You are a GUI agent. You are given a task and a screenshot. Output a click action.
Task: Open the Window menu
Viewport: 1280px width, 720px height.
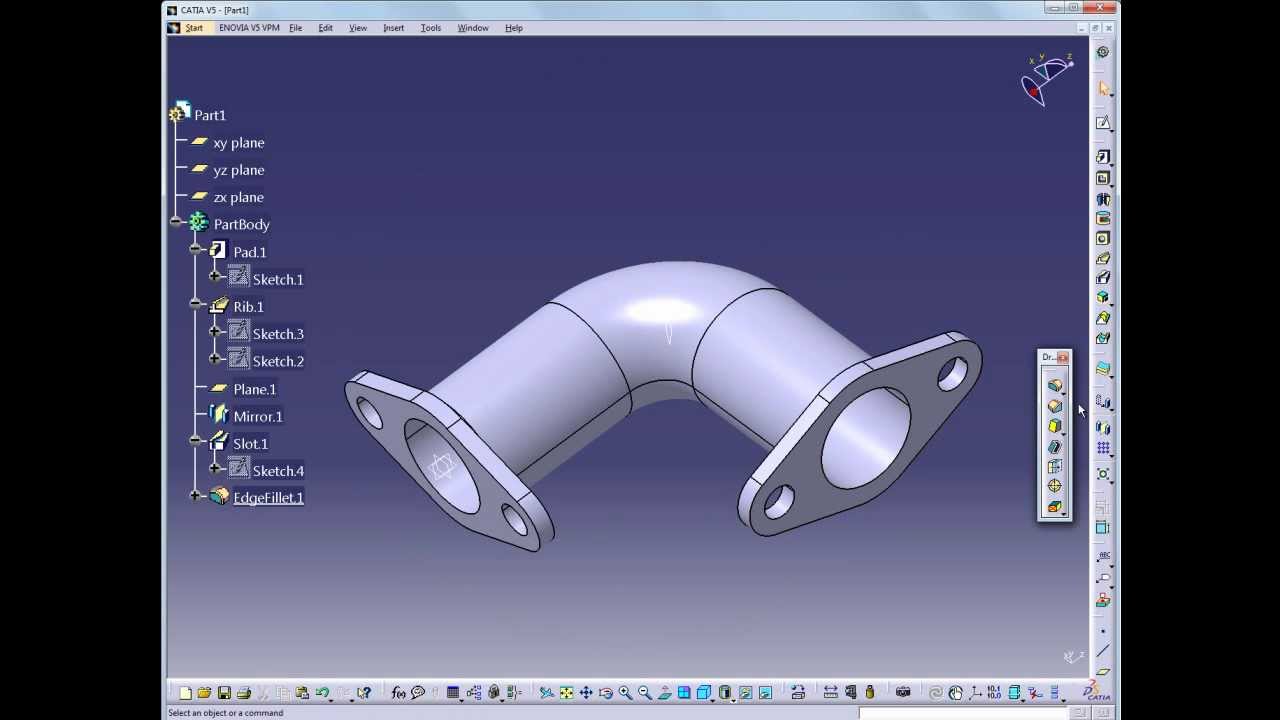[x=473, y=28]
